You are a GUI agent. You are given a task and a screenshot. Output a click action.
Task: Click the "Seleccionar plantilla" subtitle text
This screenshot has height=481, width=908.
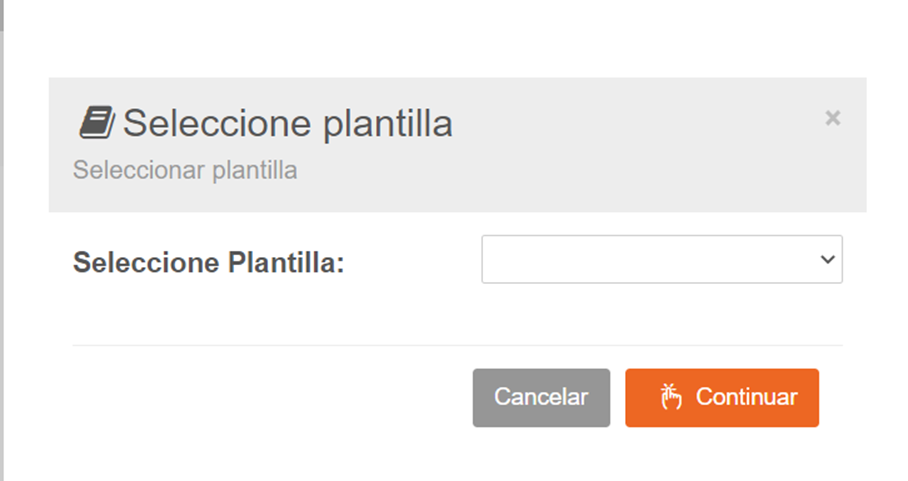point(185,170)
